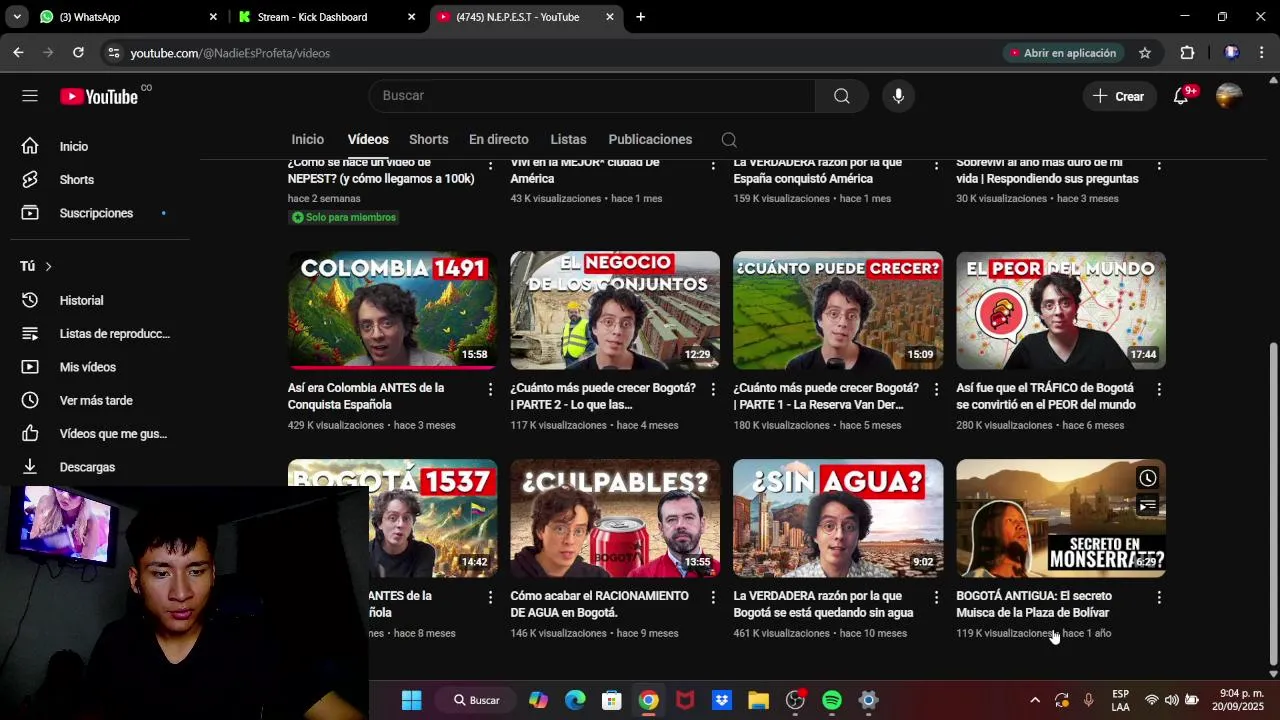
Task: Search within channel using magnifier icon
Action: click(729, 140)
